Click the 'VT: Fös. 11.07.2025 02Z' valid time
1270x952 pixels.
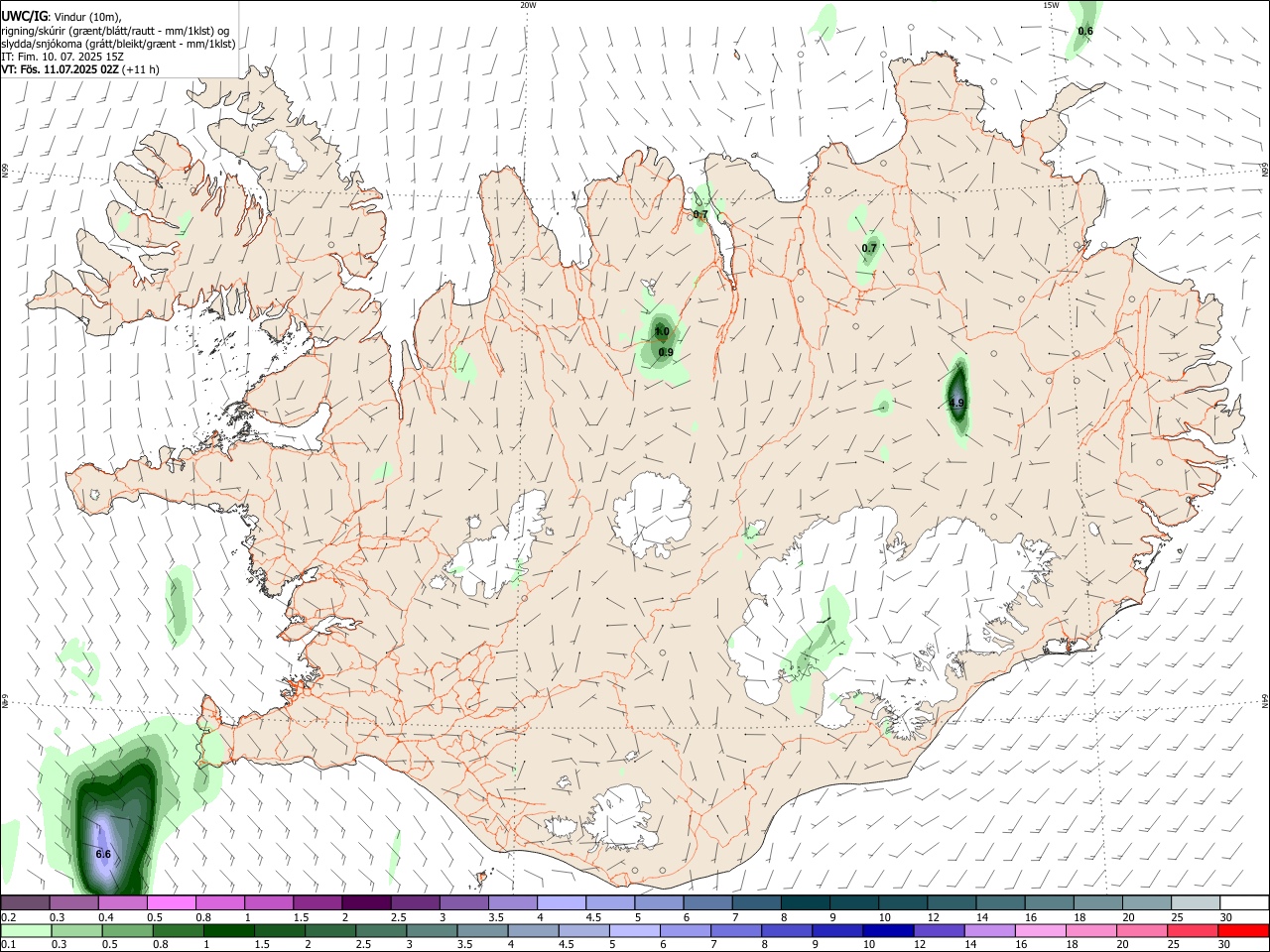tap(61, 69)
